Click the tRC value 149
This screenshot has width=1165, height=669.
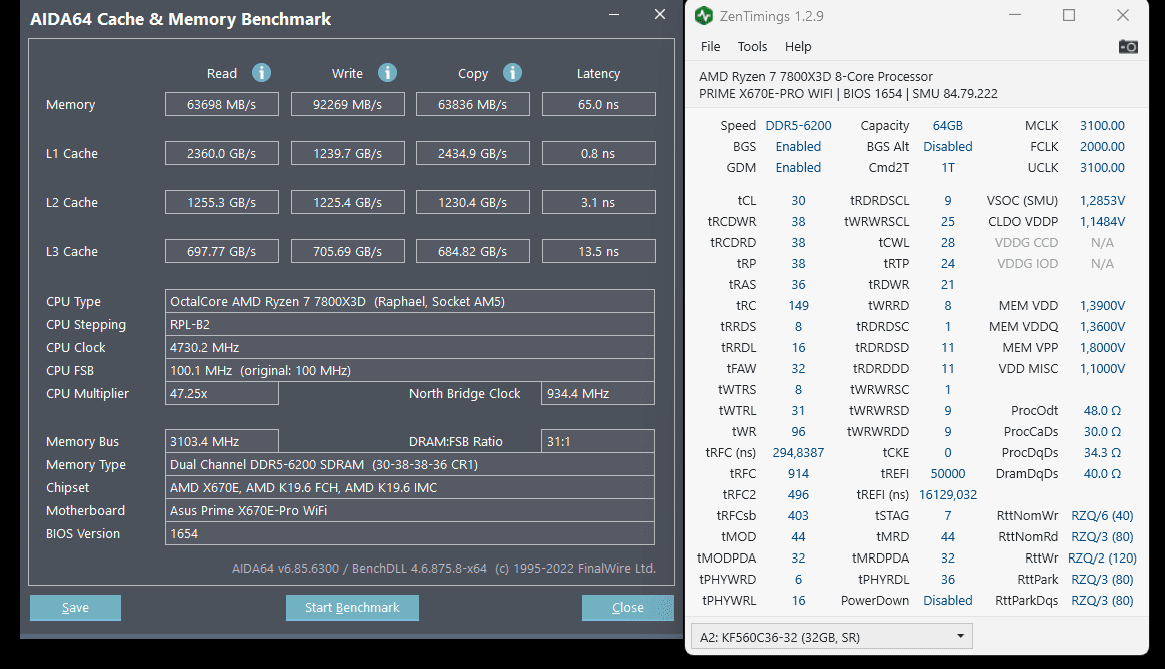coord(799,306)
